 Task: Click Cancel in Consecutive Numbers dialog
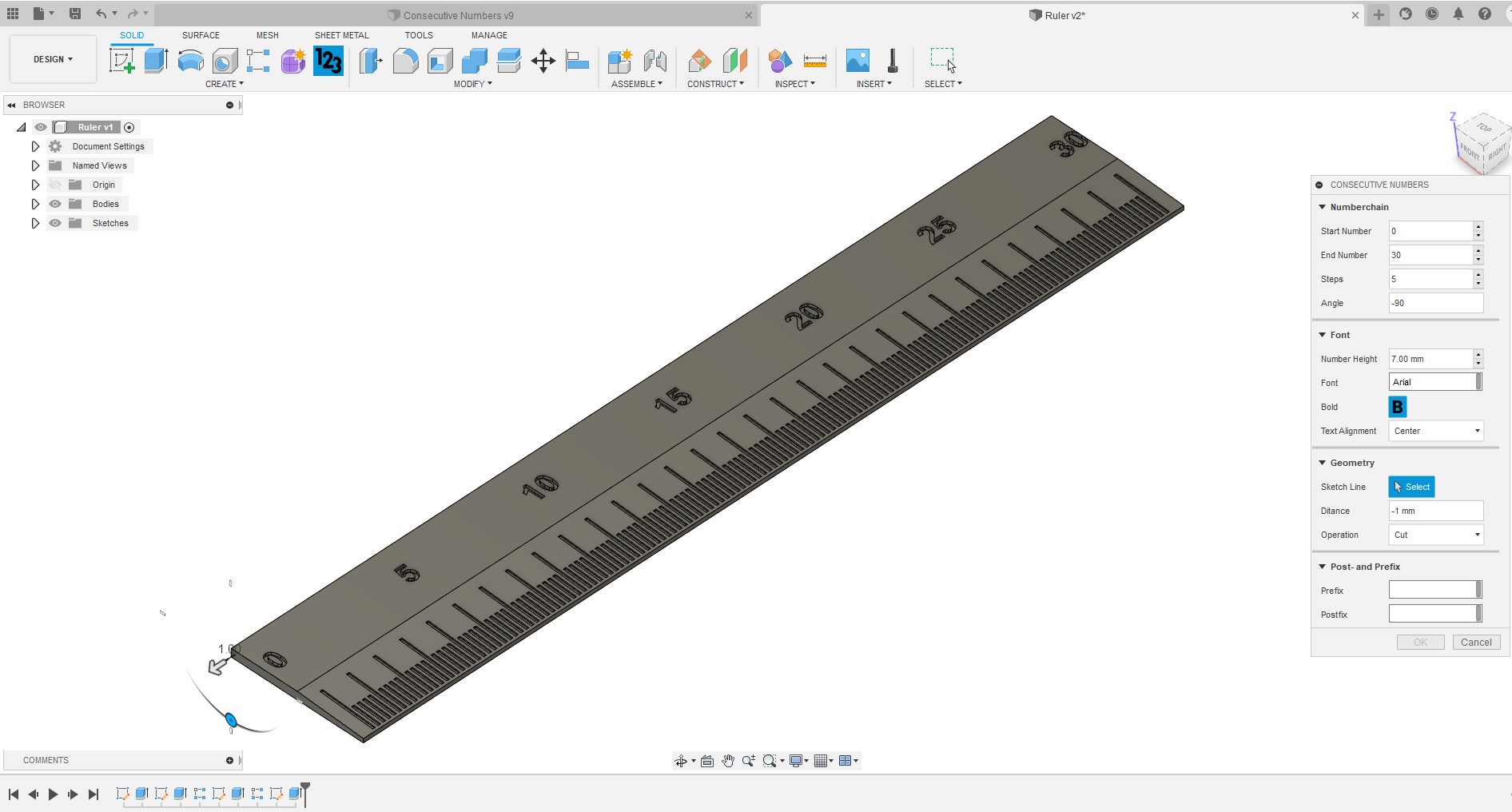[1475, 642]
